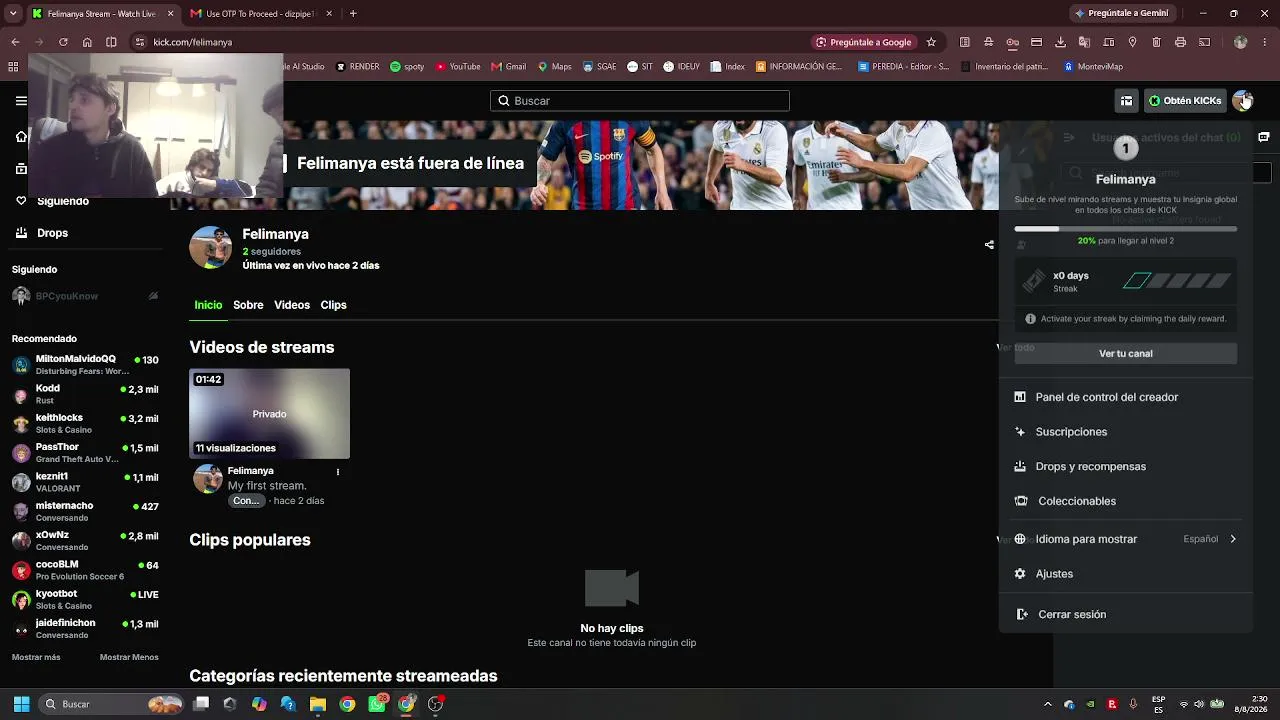Click the Obtén KICKs button
The width and height of the screenshot is (1280, 720).
pos(1185,101)
